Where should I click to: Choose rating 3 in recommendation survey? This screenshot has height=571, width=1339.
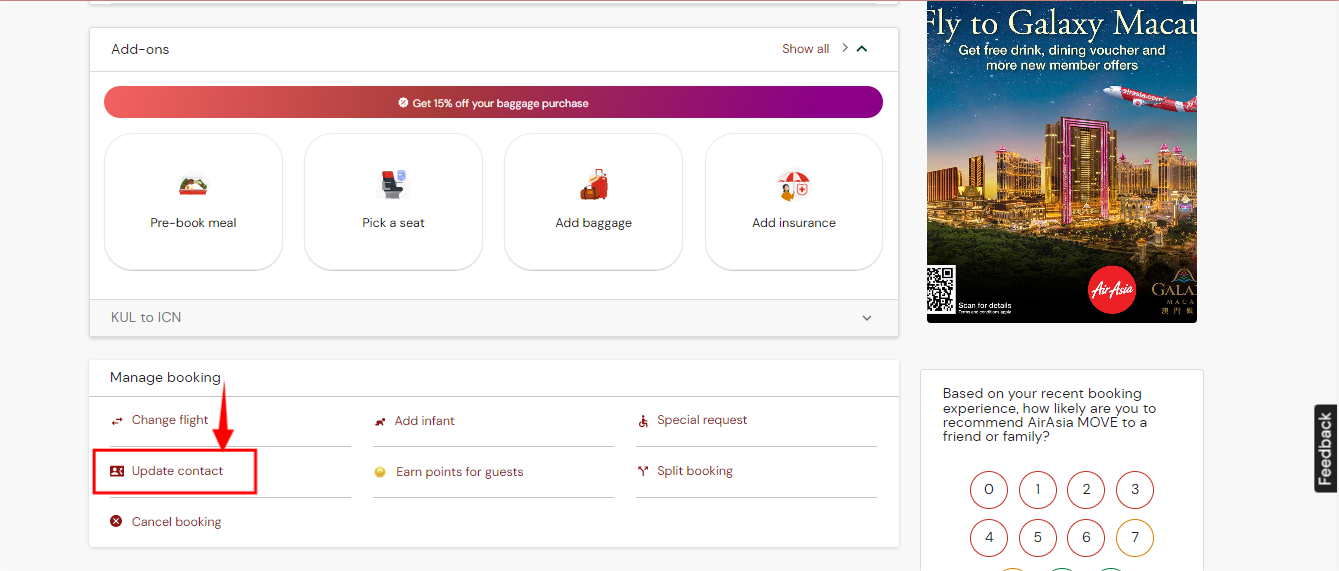point(1135,490)
